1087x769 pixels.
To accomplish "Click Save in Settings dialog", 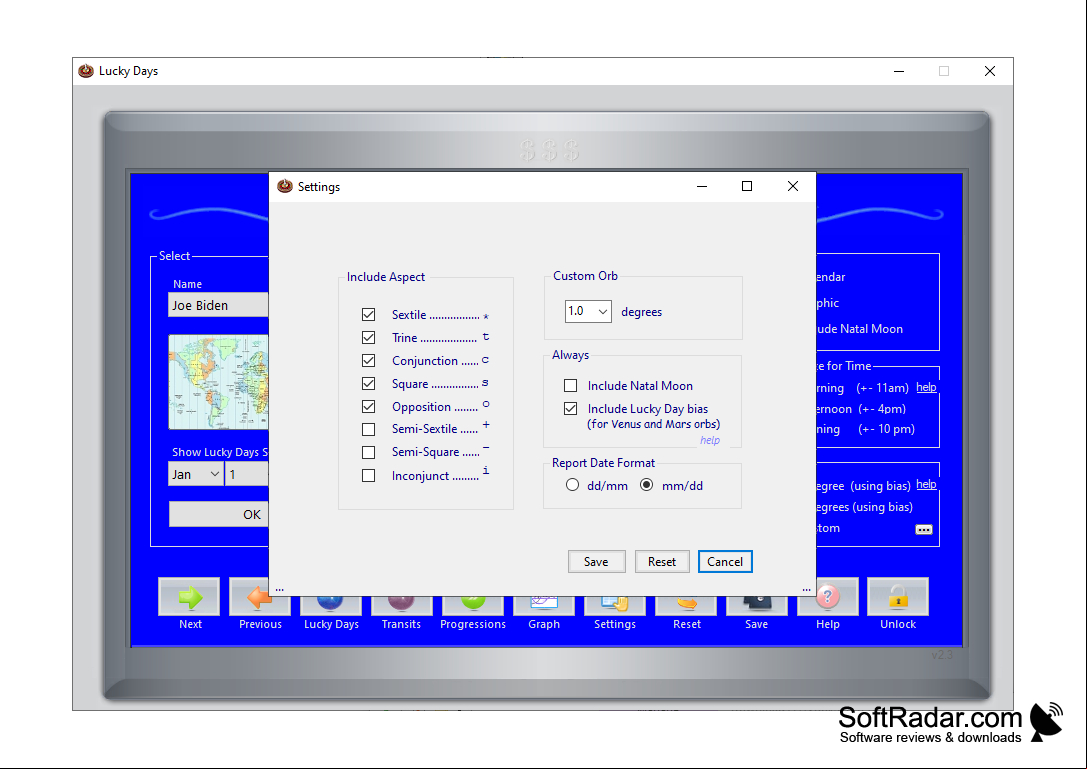I will pos(596,562).
